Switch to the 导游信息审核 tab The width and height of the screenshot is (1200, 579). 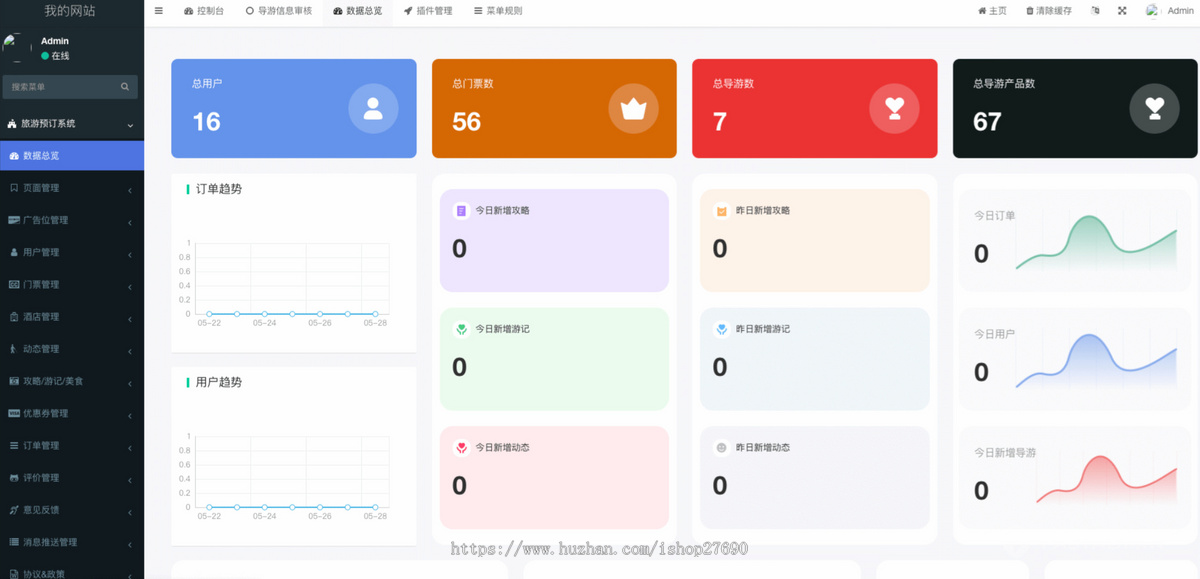tap(279, 11)
